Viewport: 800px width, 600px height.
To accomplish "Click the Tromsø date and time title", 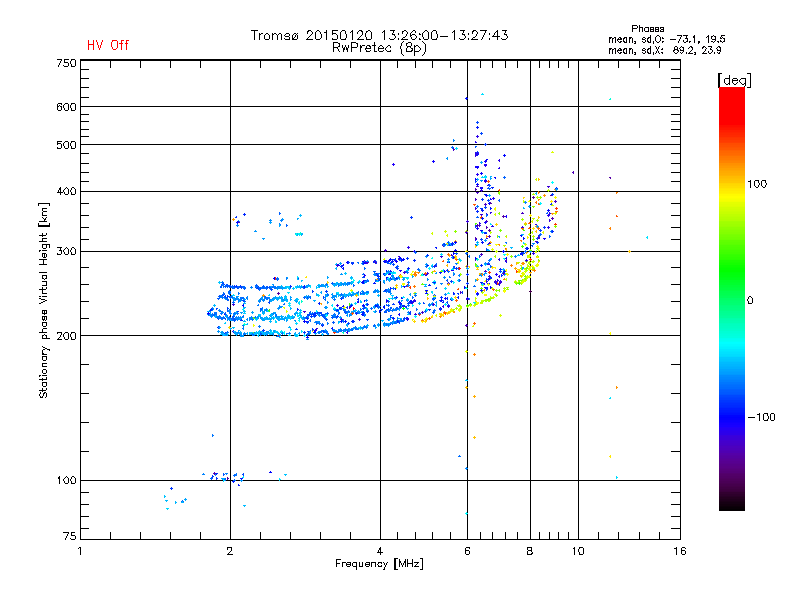I will point(379,35).
